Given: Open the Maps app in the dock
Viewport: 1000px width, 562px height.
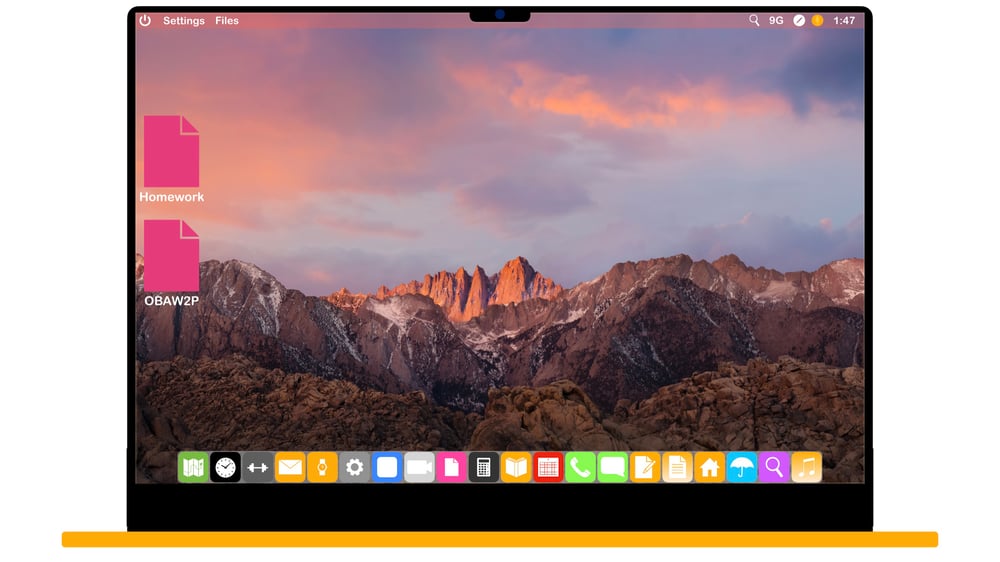Looking at the screenshot, I should point(193,468).
